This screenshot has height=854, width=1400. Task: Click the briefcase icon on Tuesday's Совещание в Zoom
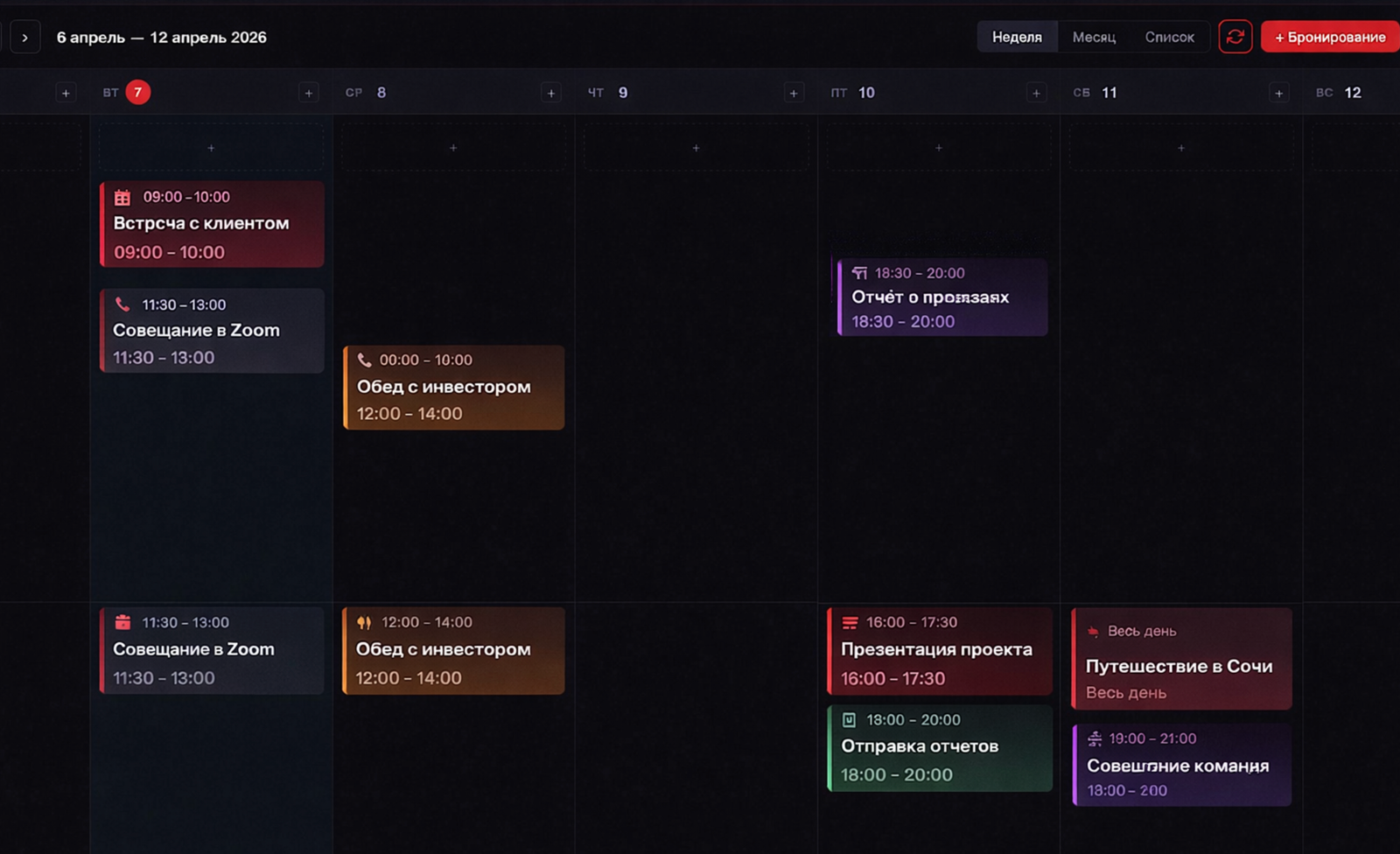(x=122, y=622)
